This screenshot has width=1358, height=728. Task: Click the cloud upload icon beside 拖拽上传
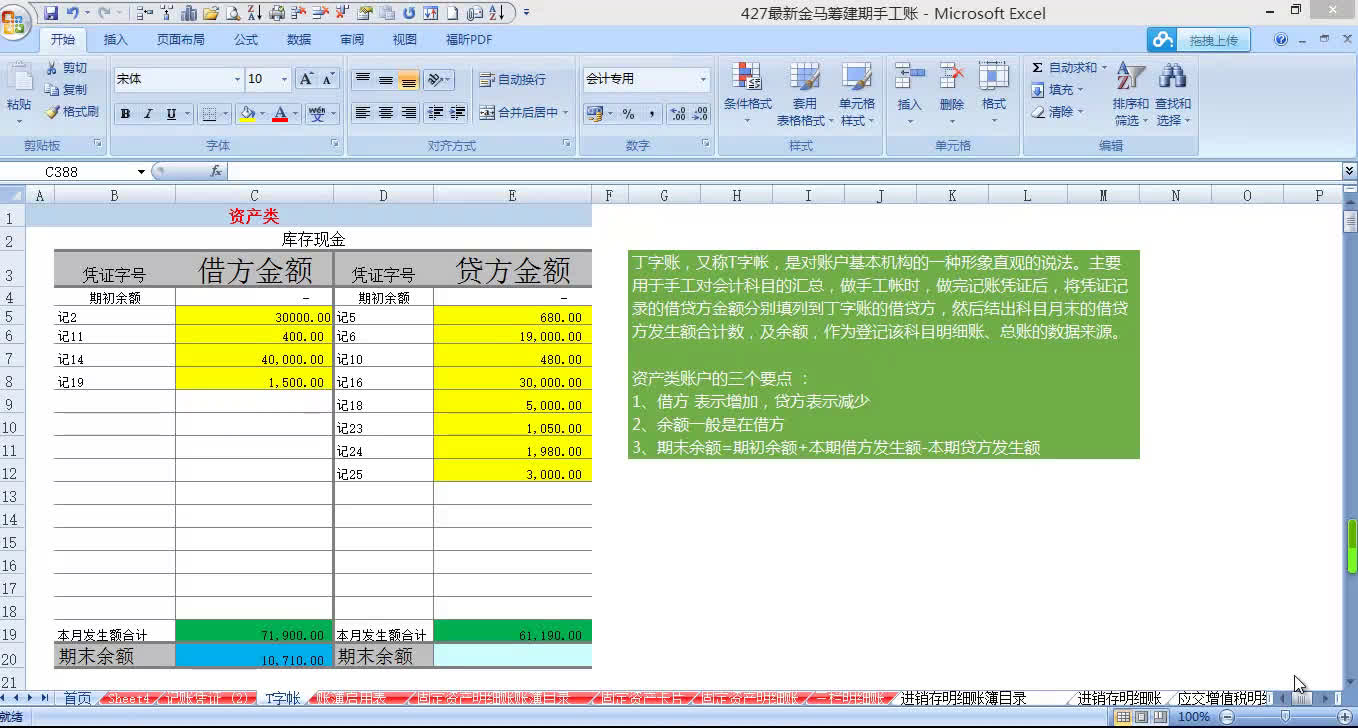pyautogui.click(x=1162, y=39)
